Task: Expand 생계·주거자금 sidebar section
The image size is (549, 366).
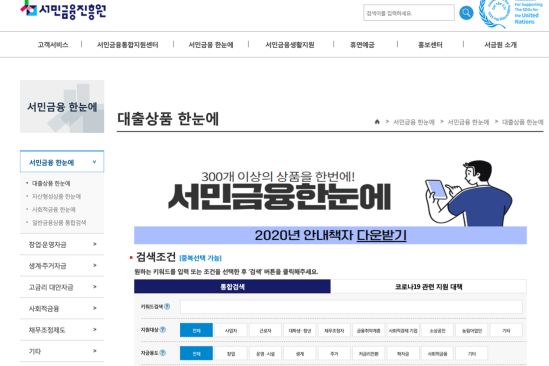Action: click(x=62, y=266)
